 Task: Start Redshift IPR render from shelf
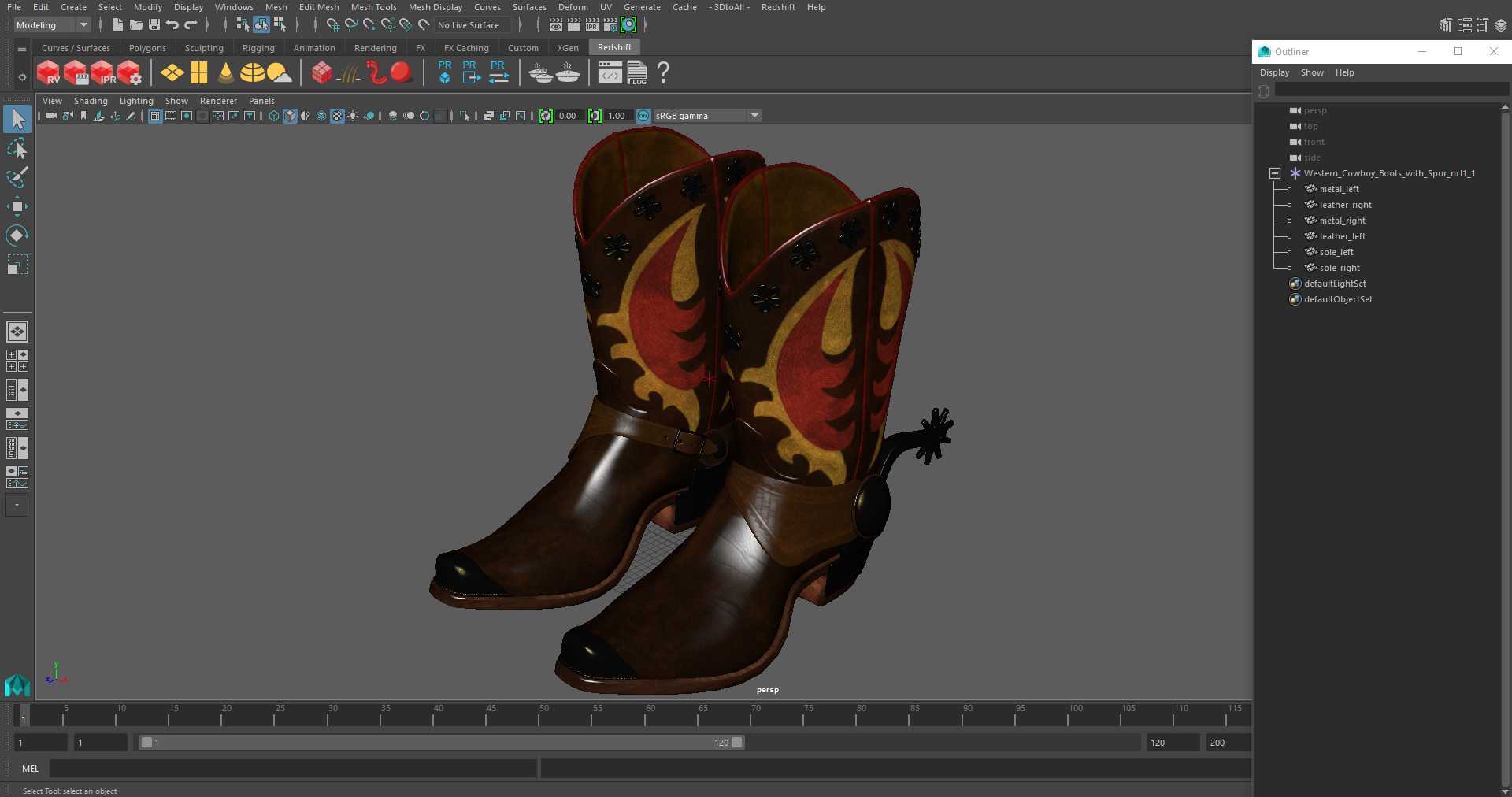point(102,73)
